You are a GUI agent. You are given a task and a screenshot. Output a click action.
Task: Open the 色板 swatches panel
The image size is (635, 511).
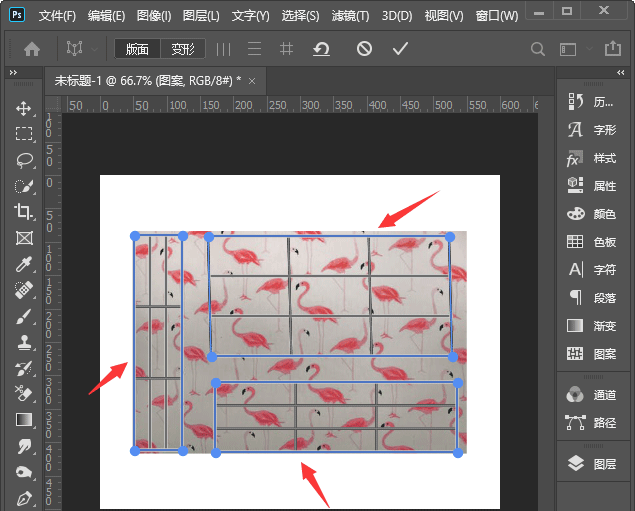click(592, 242)
